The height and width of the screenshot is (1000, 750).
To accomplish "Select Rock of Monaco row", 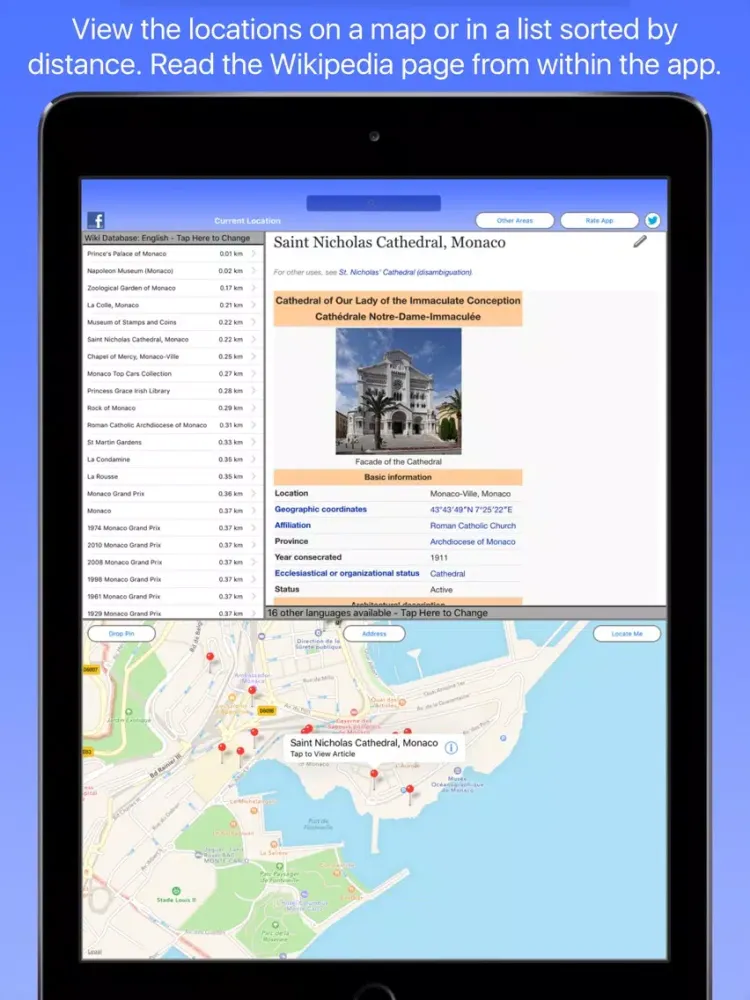I will point(173,408).
